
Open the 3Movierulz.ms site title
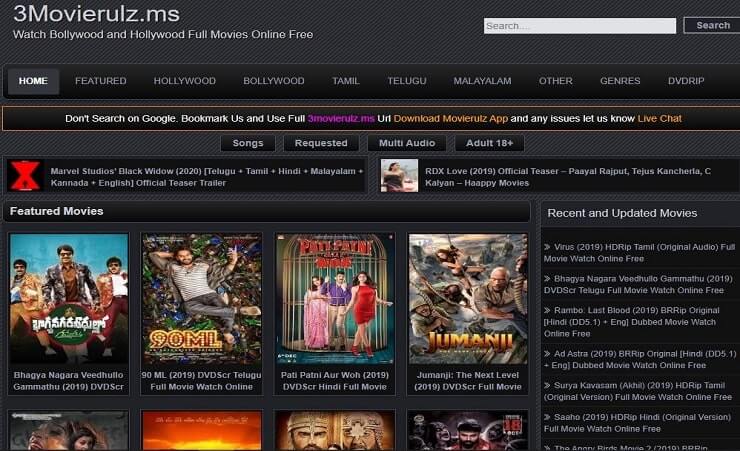96,13
